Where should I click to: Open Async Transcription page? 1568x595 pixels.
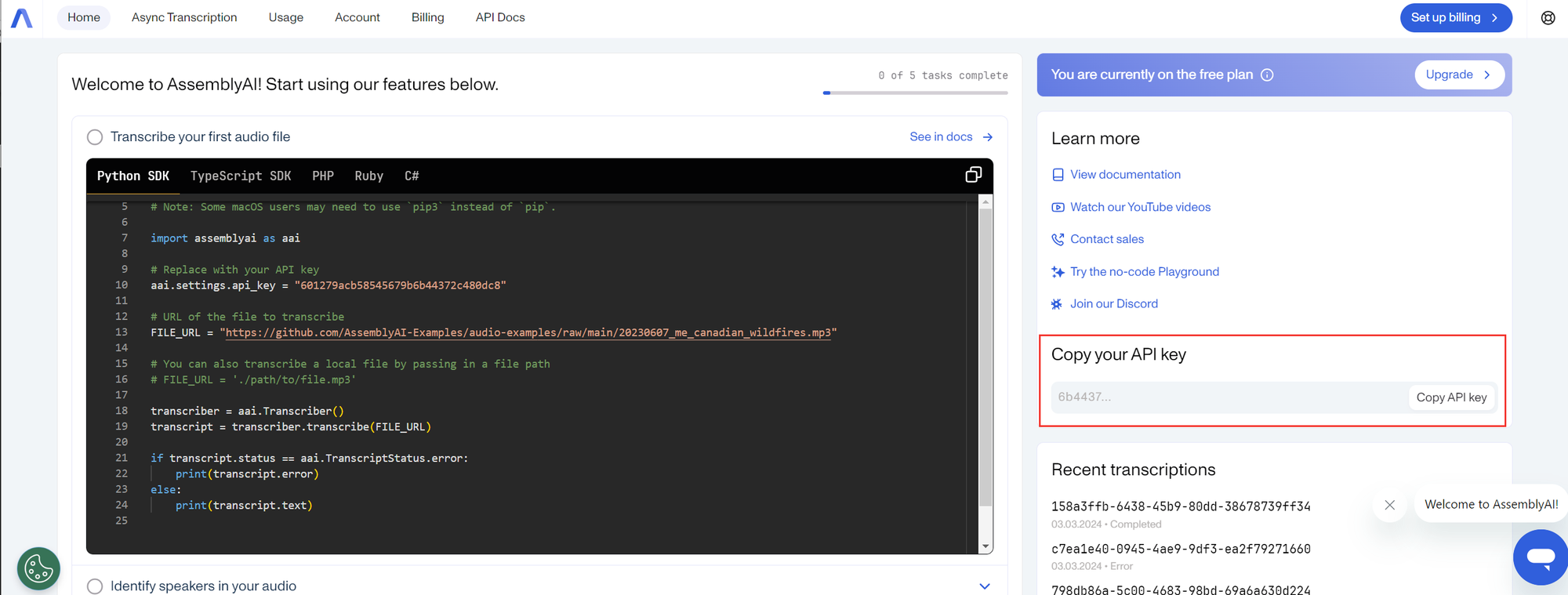(184, 17)
